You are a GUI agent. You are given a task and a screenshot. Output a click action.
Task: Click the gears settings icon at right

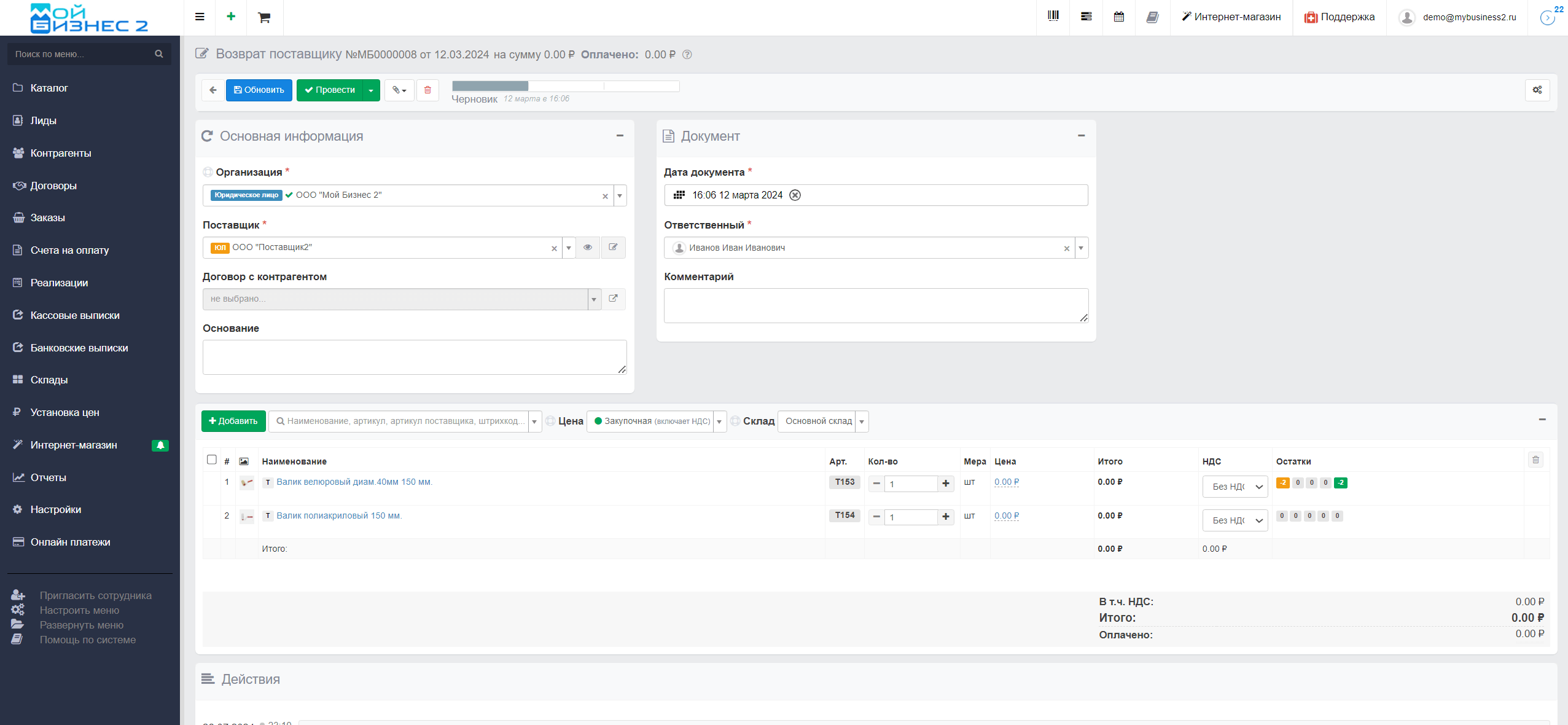tap(1537, 90)
